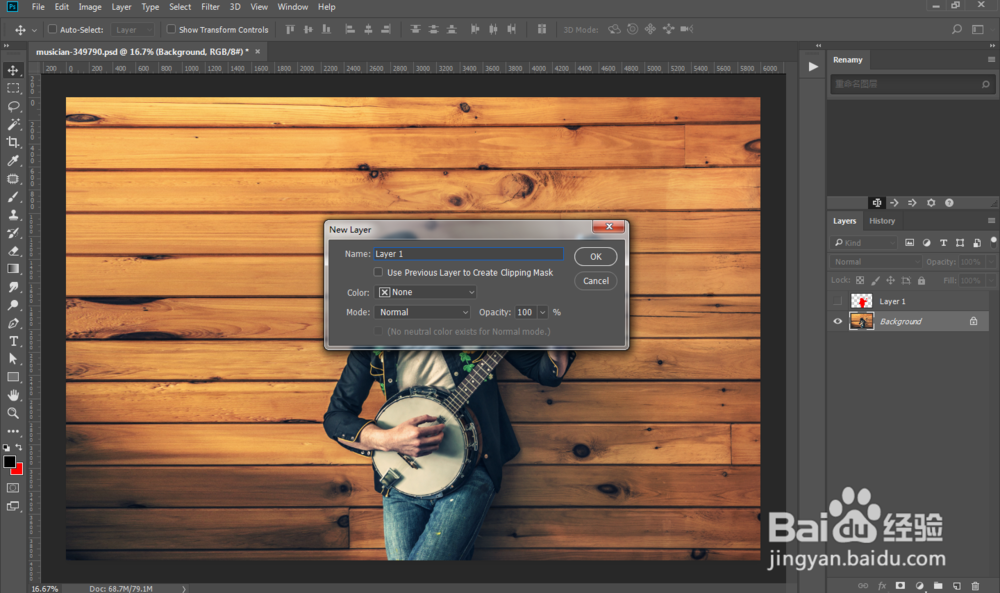The image size is (1000, 593).
Task: Hide the Background layer eye icon
Action: point(837,321)
